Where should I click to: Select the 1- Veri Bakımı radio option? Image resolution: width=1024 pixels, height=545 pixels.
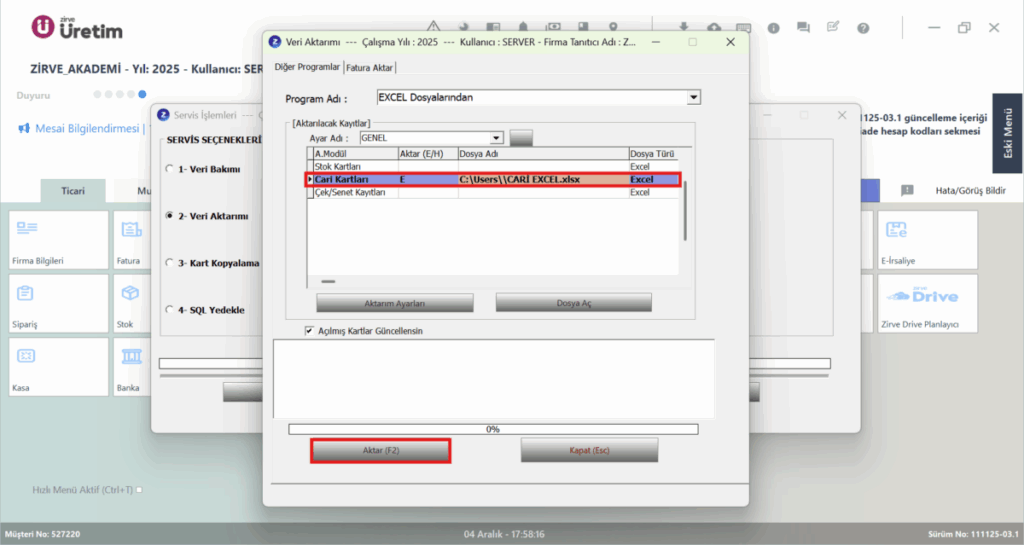tap(170, 169)
